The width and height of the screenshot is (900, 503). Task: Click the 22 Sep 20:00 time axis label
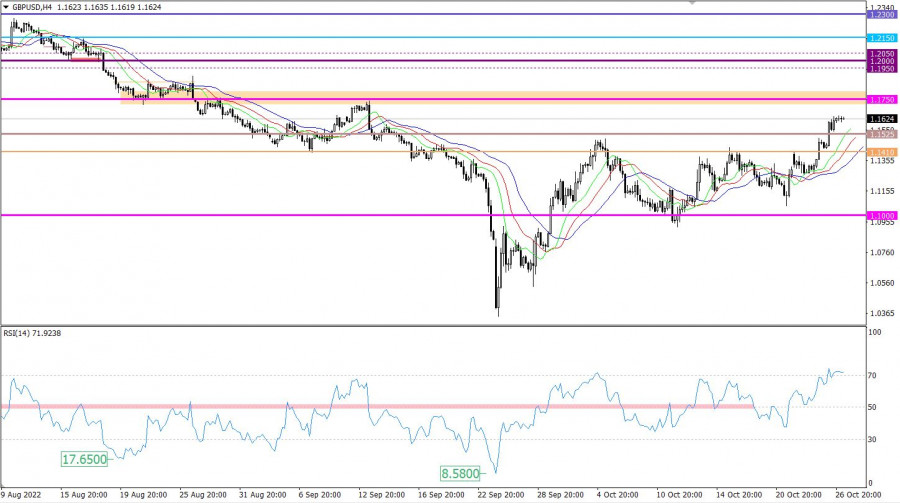pos(501,495)
